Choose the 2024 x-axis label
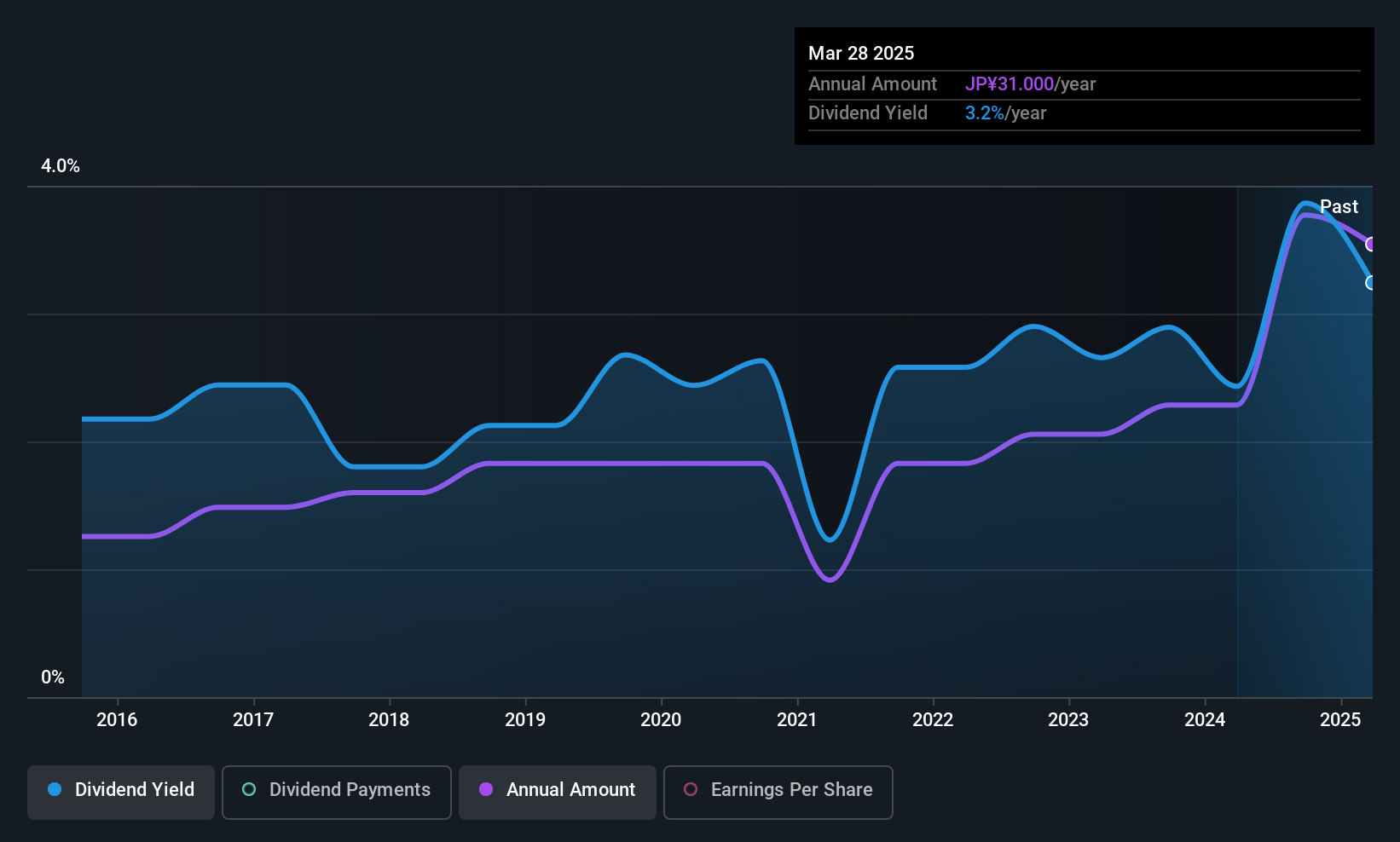This screenshot has width=1400, height=842. click(1205, 720)
